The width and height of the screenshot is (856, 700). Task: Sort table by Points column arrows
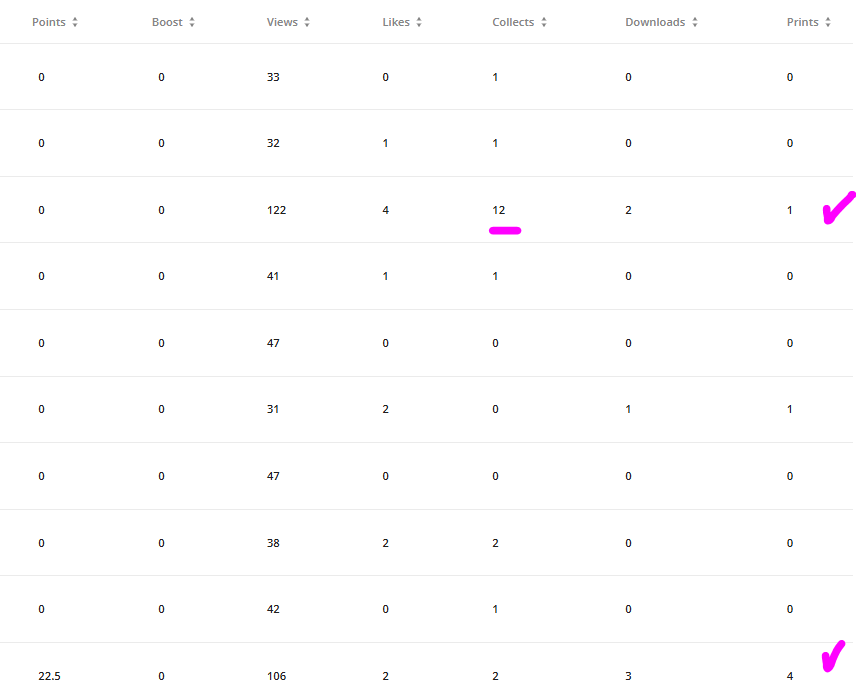(x=75, y=22)
